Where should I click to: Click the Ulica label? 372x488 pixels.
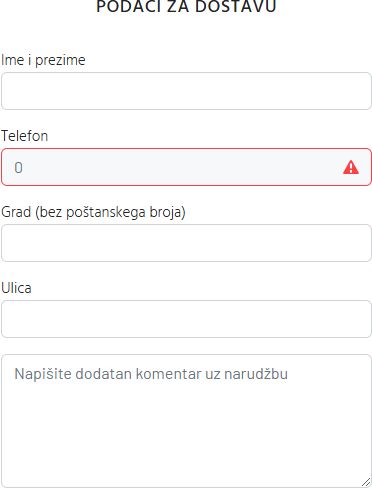16,288
